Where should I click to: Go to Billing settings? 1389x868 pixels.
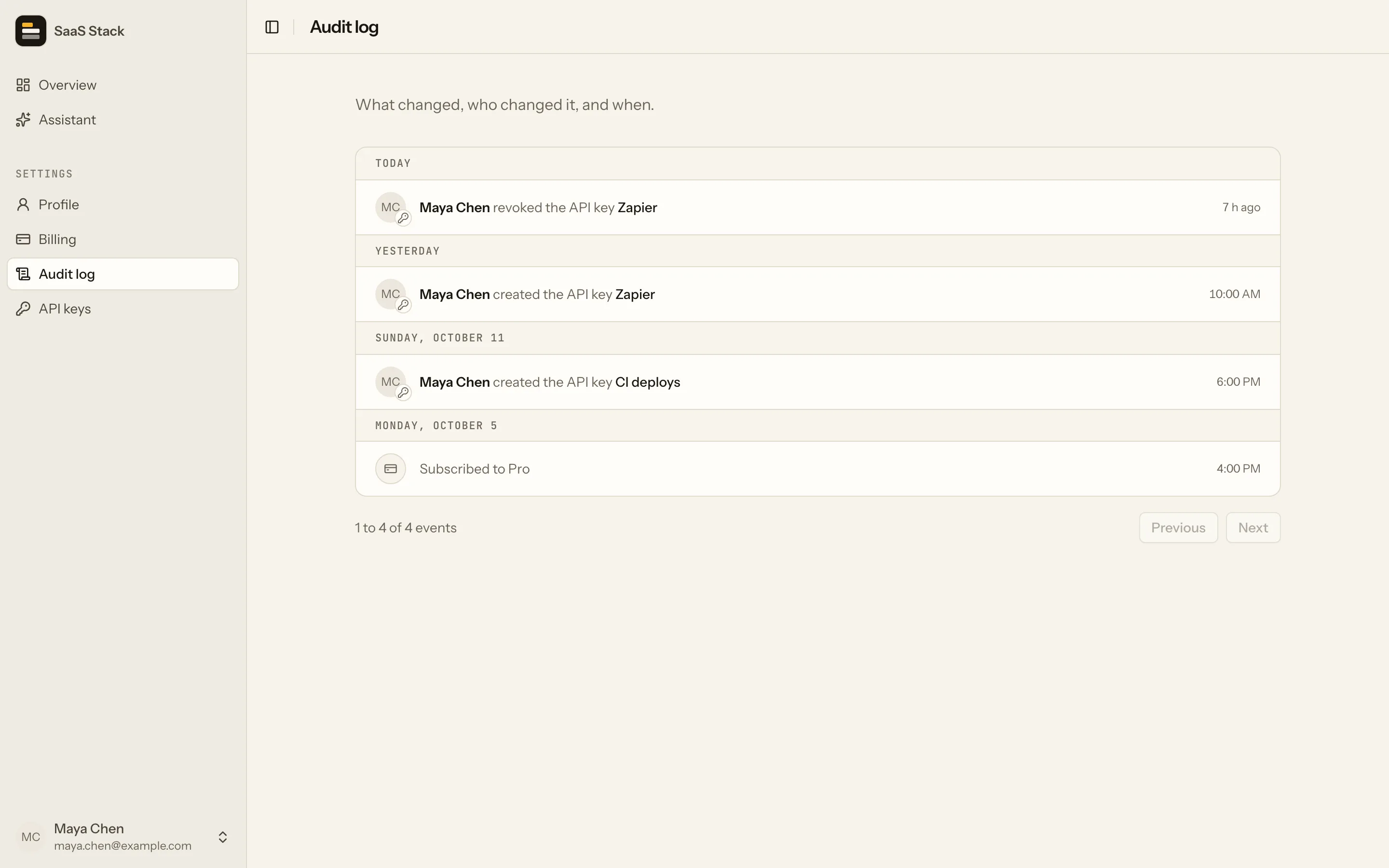tap(123, 239)
